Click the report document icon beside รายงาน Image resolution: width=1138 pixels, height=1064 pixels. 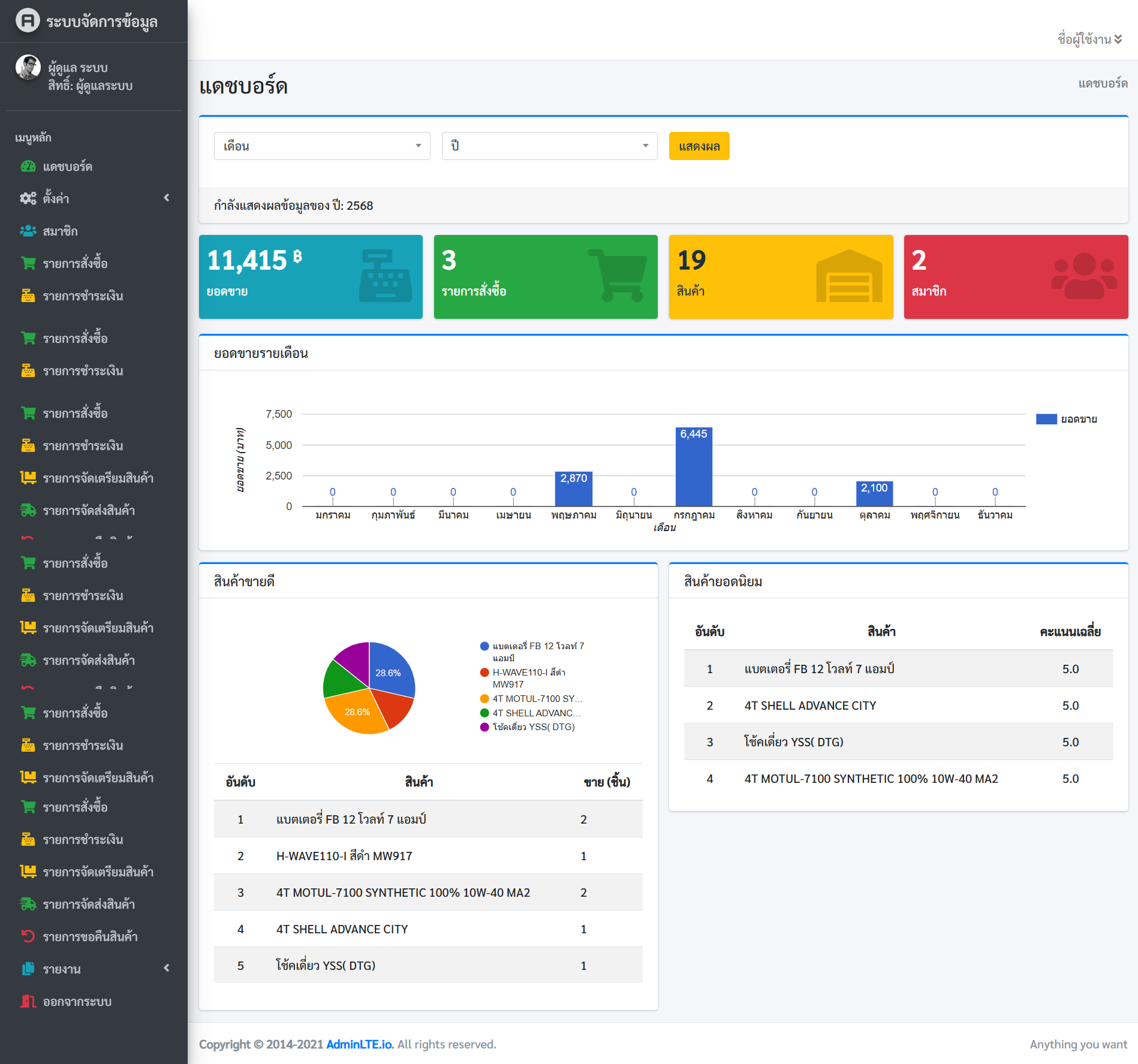click(28, 969)
